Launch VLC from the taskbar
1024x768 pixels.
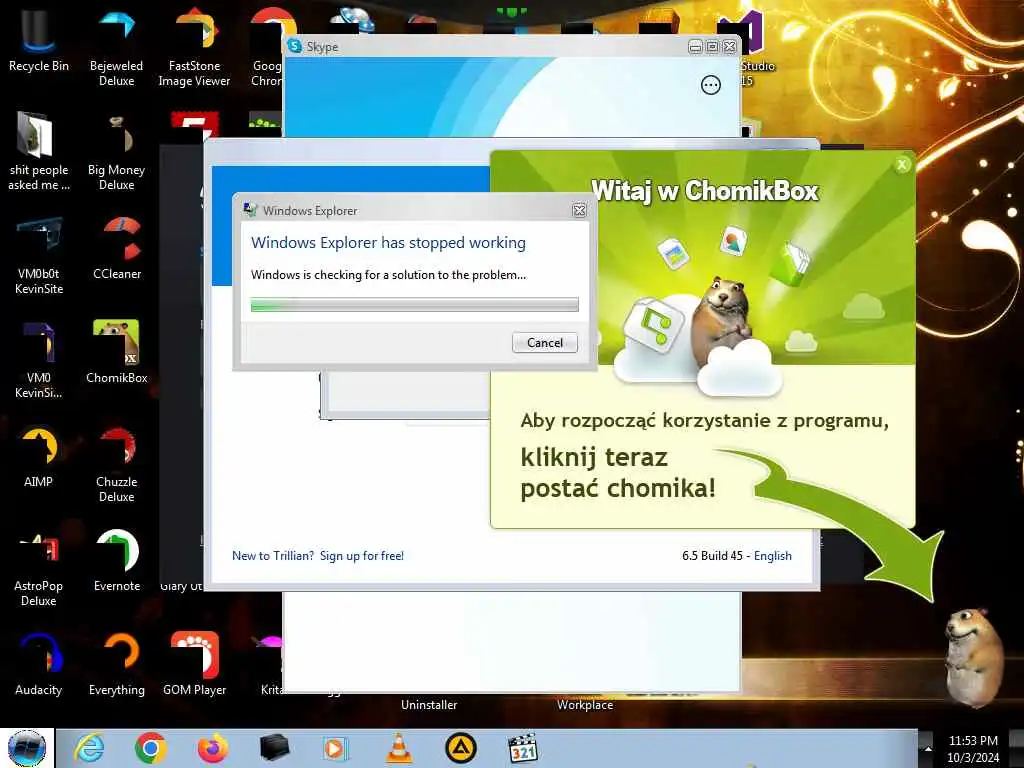click(x=399, y=748)
